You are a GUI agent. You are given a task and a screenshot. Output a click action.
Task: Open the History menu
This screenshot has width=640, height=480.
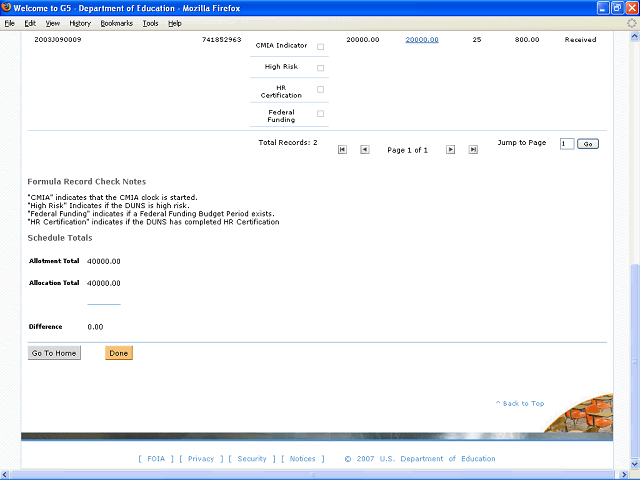click(x=80, y=23)
